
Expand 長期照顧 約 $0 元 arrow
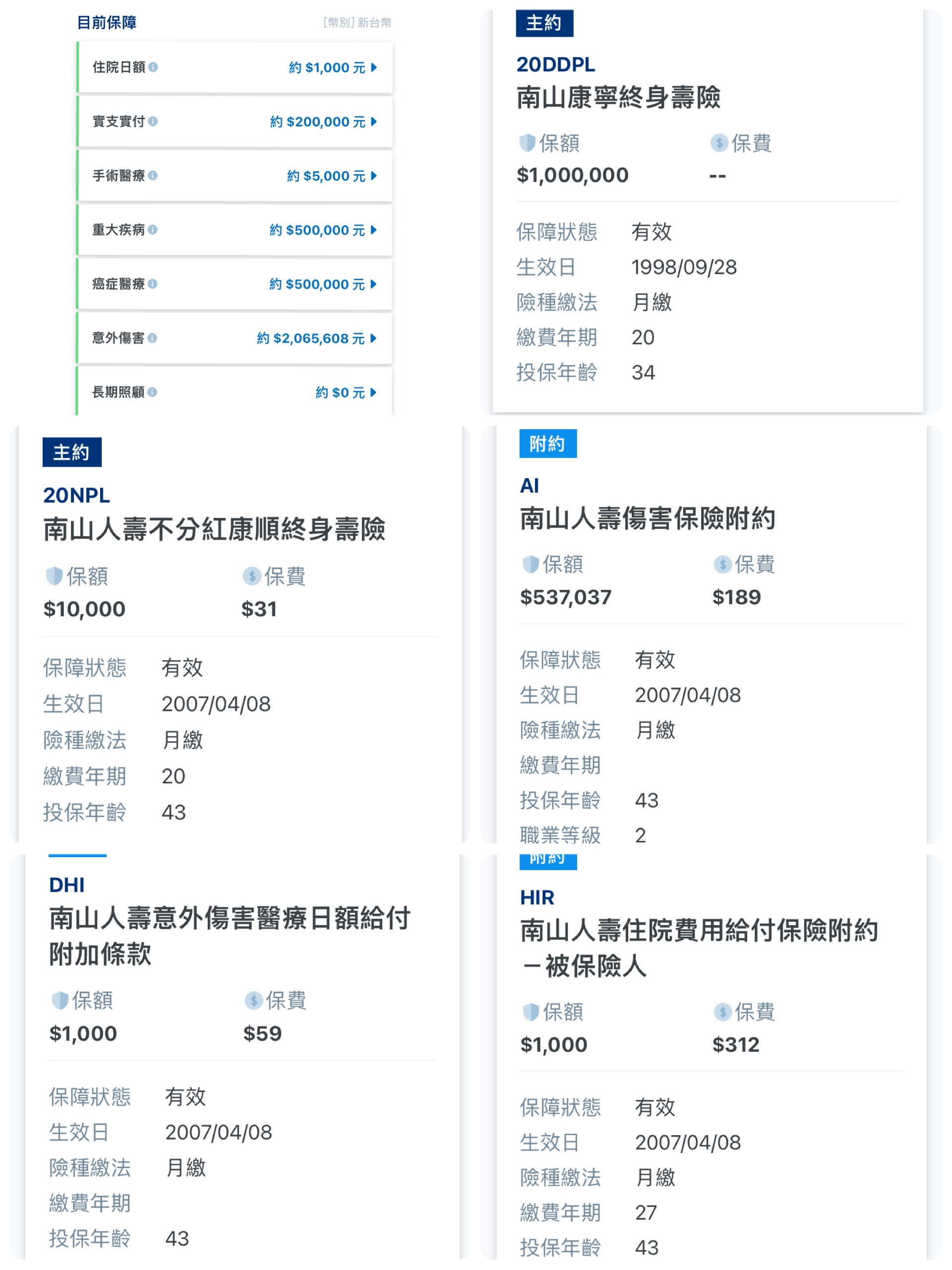tap(373, 392)
